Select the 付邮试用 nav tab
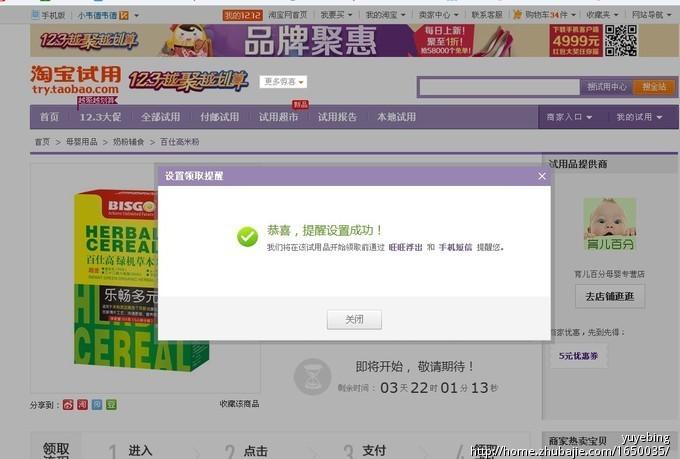Screen dimensions: 680x459 pyautogui.click(x=219, y=117)
